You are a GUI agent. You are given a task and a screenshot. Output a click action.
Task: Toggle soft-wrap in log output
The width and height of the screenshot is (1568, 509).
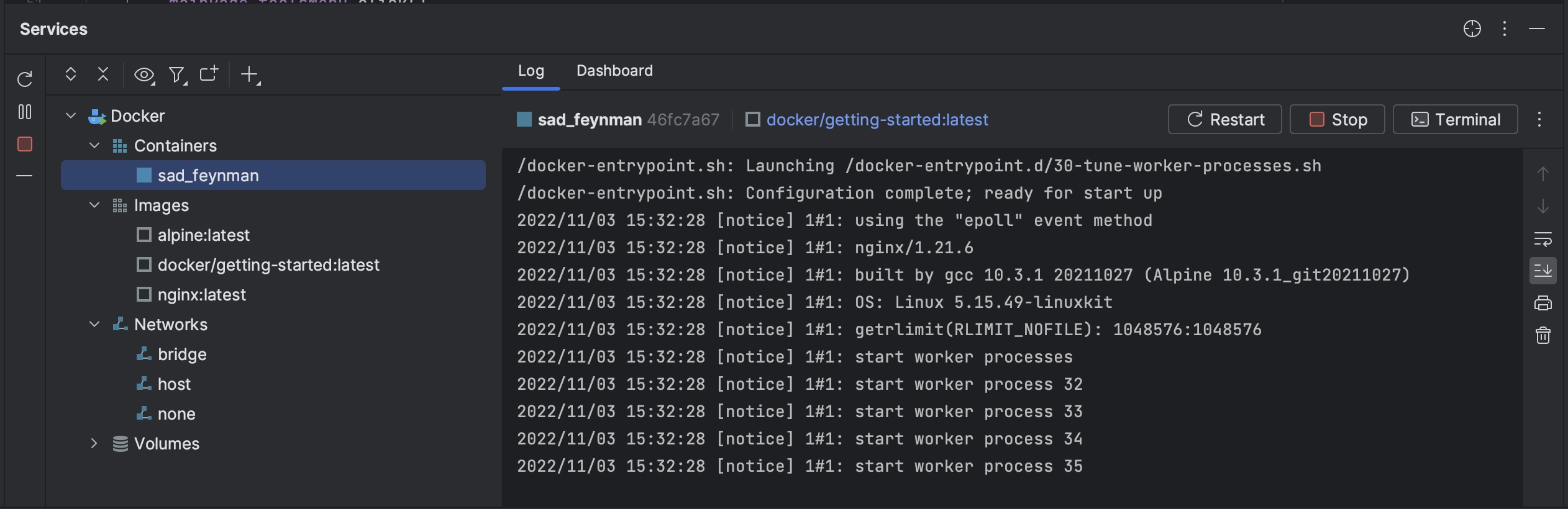point(1543,239)
